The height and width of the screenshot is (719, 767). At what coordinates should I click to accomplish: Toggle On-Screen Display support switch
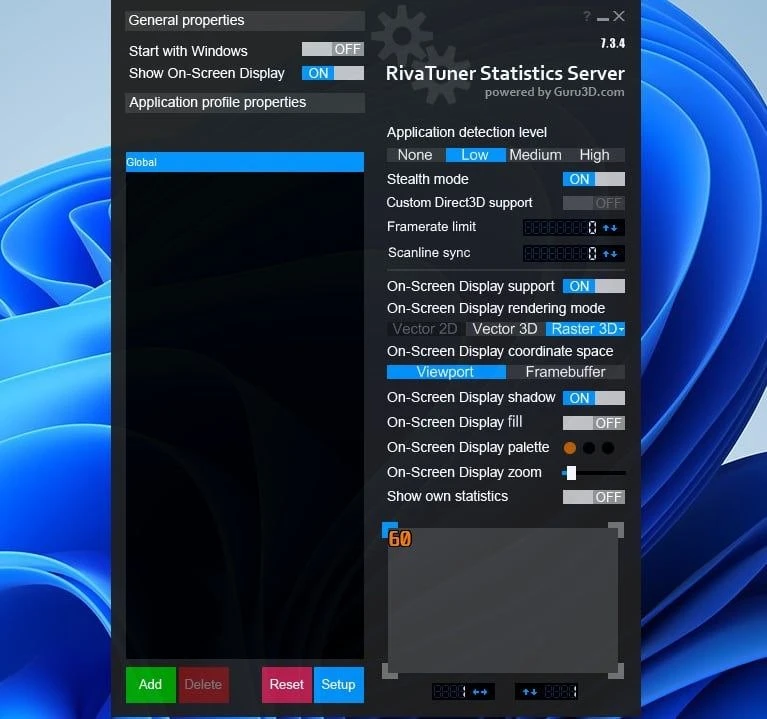(594, 286)
